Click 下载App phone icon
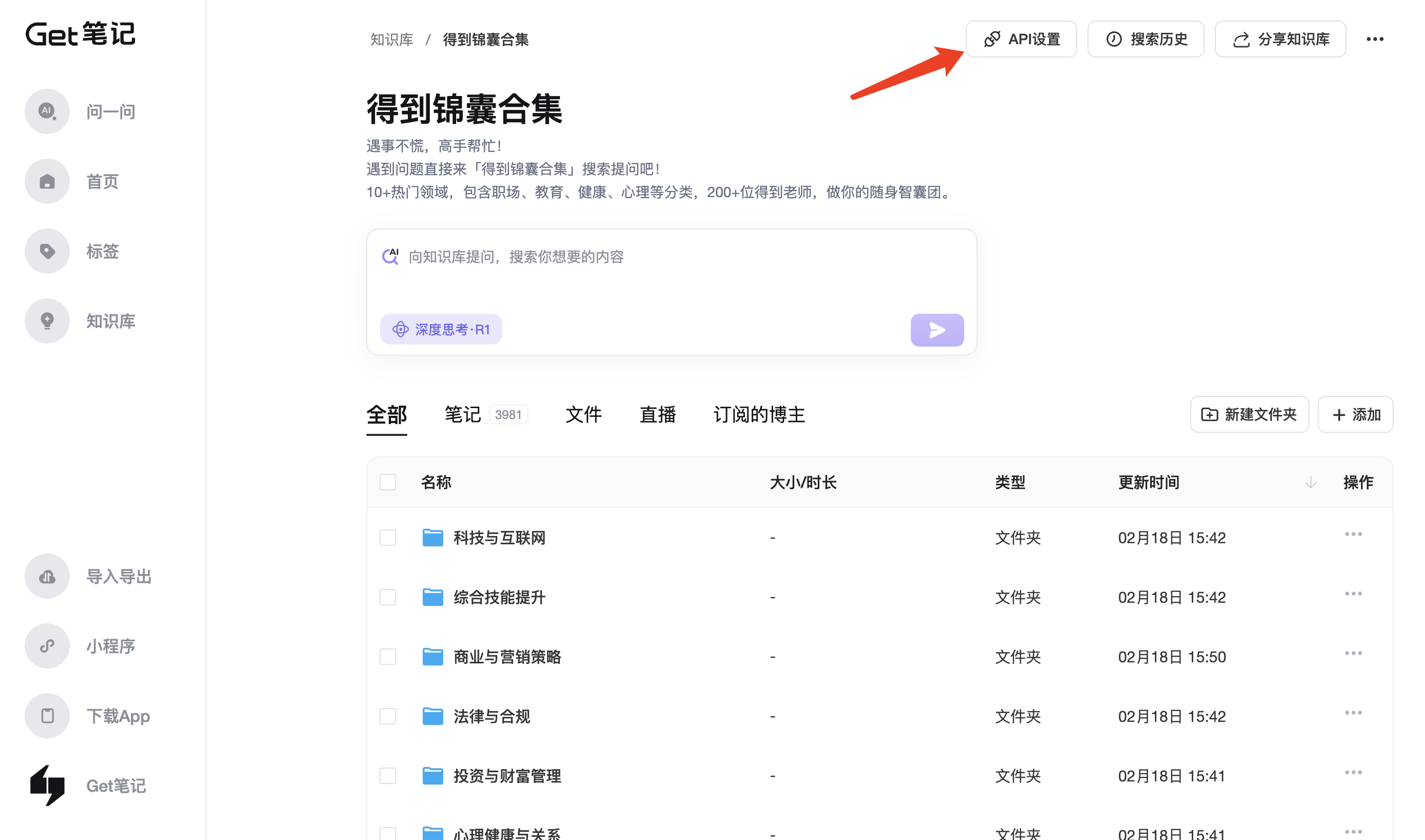The height and width of the screenshot is (840, 1425). pyautogui.click(x=47, y=716)
